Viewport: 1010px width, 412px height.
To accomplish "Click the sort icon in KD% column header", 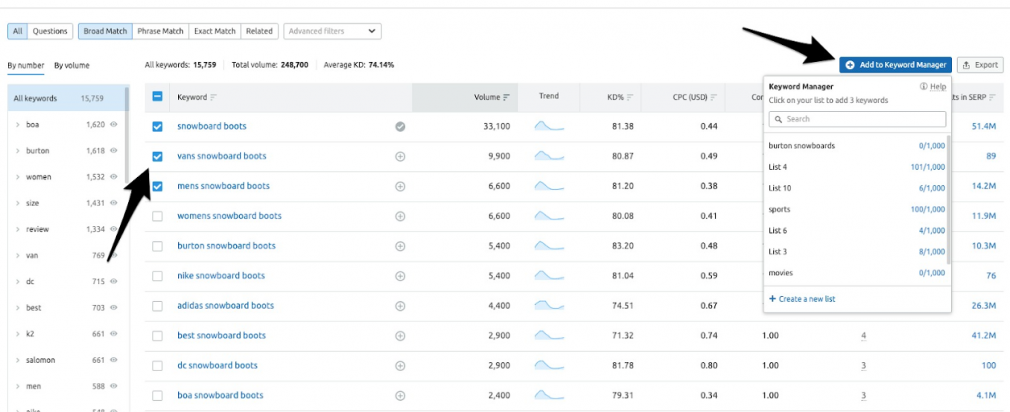I will point(630,97).
